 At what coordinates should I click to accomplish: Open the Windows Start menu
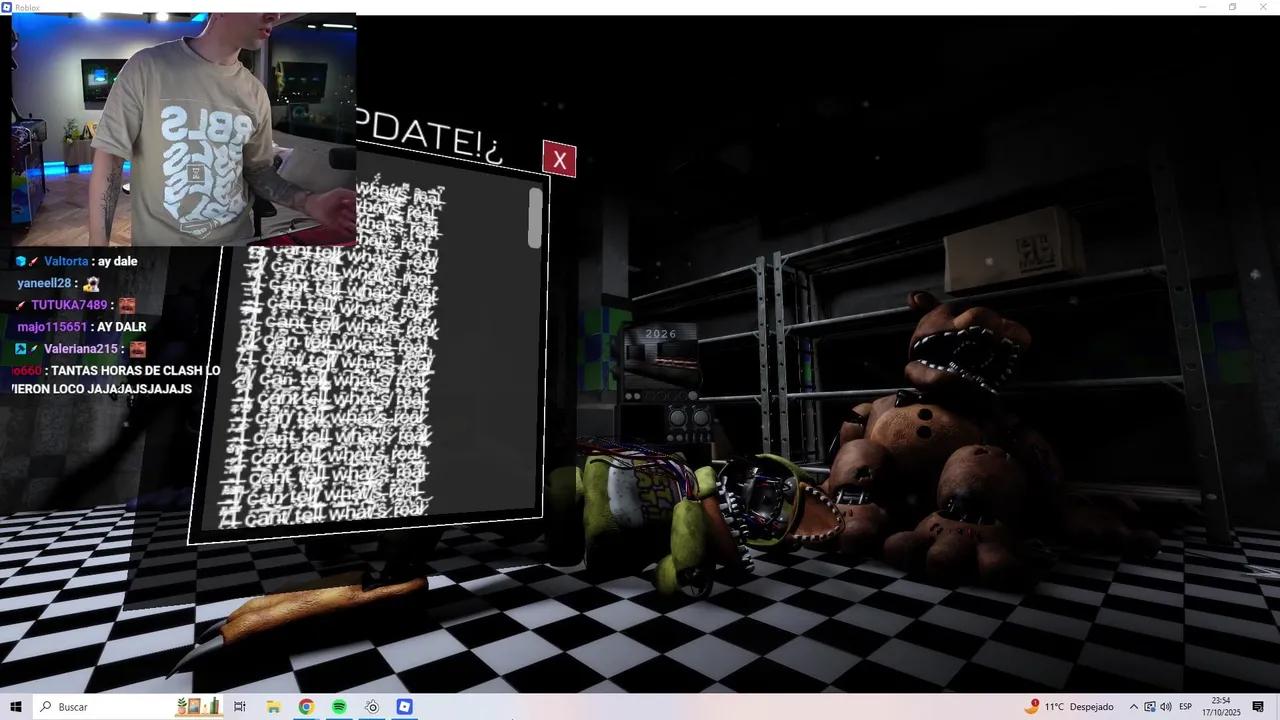tap(15, 707)
